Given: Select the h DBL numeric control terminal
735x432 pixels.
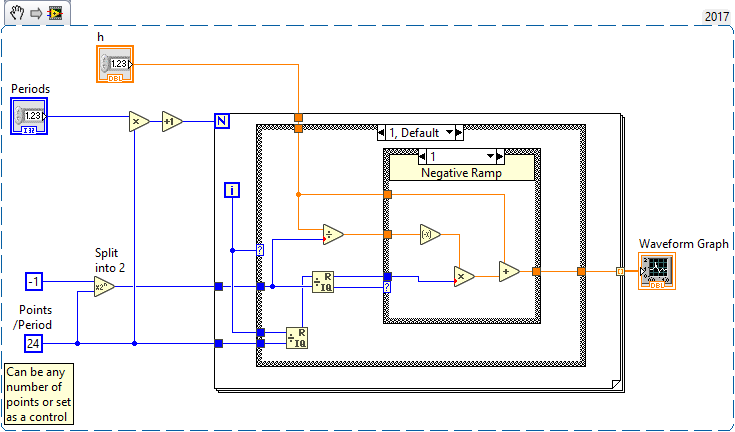Looking at the screenshot, I should 115,64.
